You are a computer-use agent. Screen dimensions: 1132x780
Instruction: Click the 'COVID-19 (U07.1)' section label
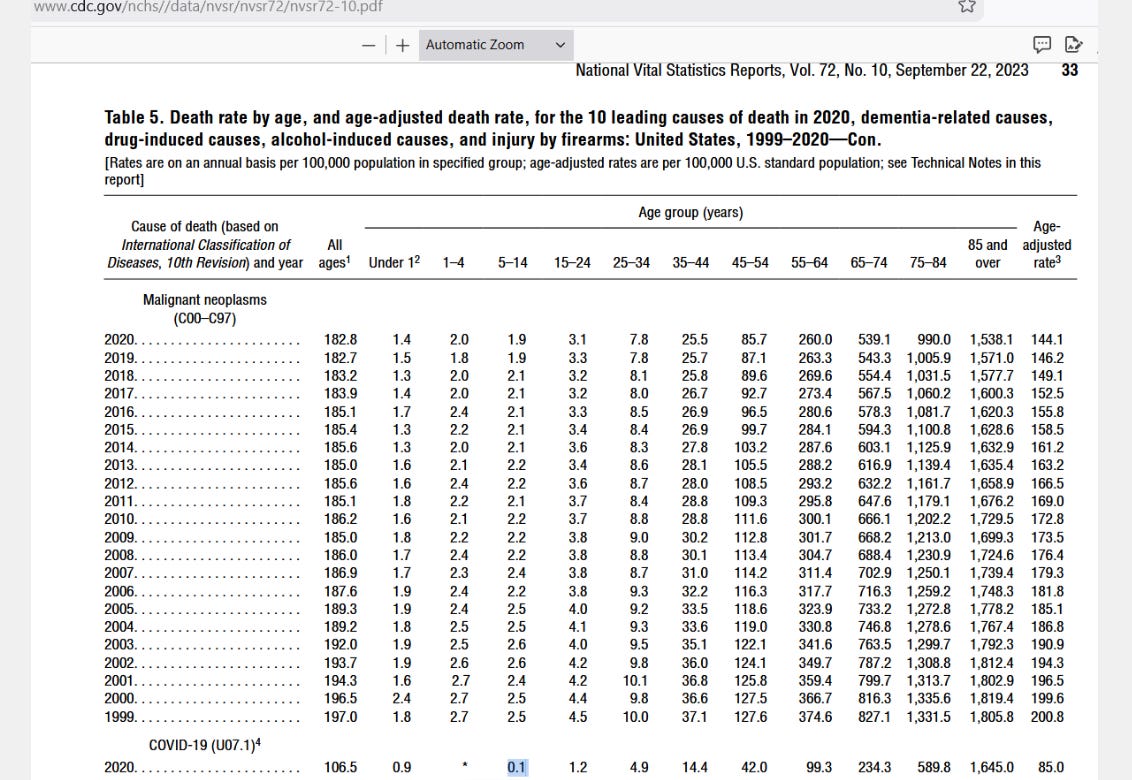204,745
